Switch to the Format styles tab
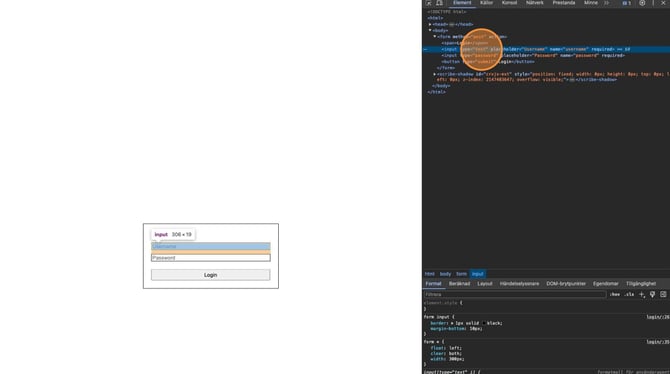Screen dimensions: 670x374 pyautogui.click(x=433, y=284)
